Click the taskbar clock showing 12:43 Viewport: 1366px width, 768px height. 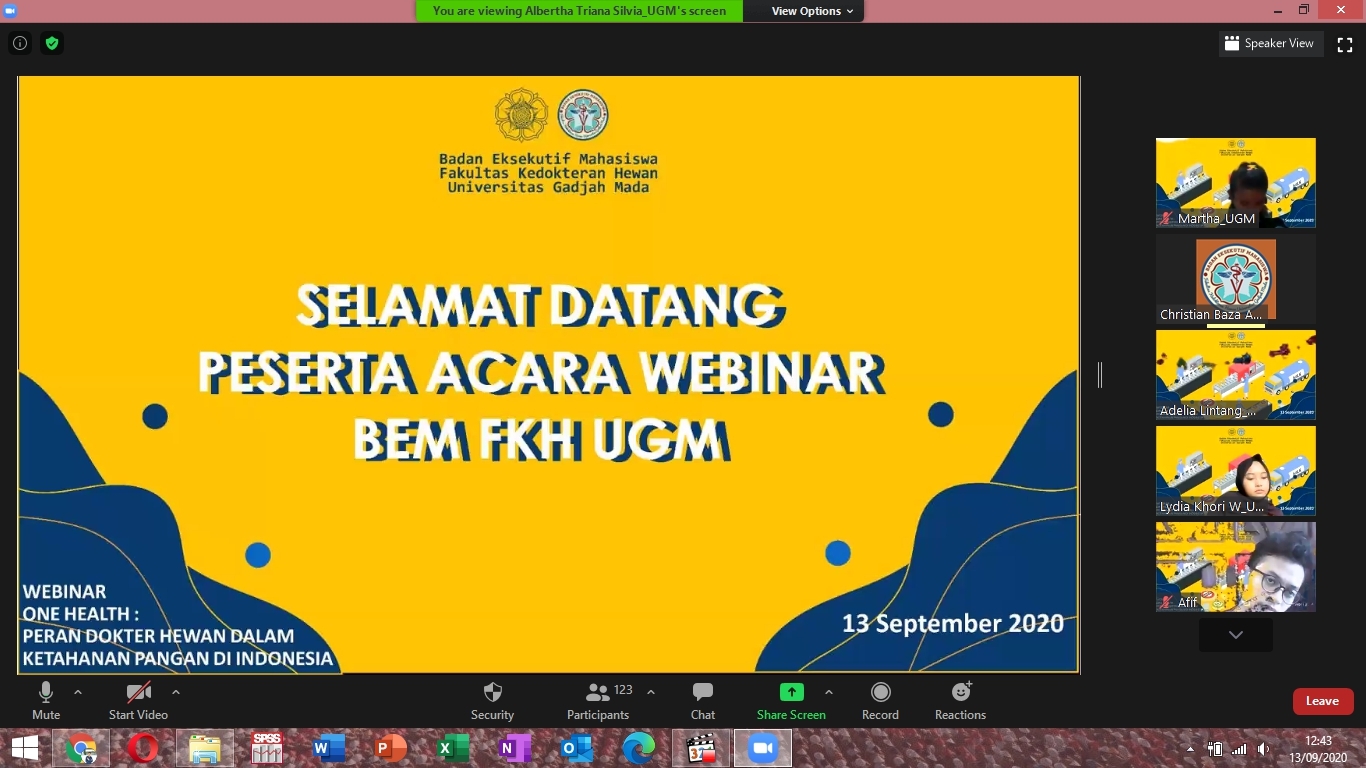[x=1318, y=748]
